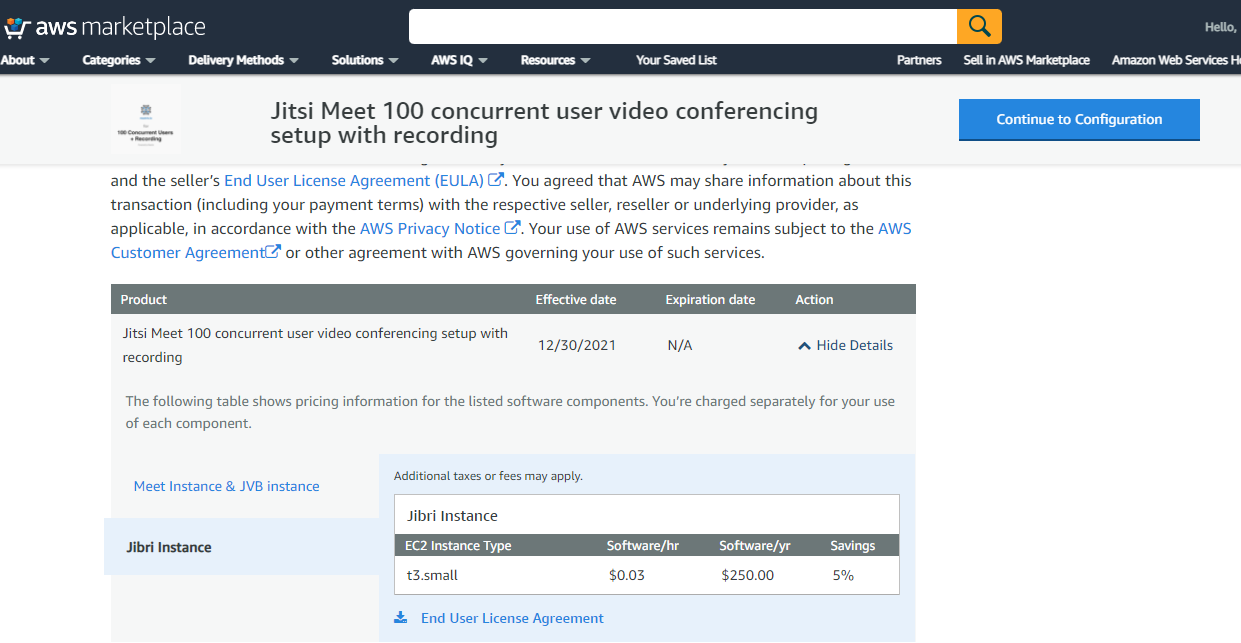The width and height of the screenshot is (1241, 643).
Task: Click the Continue to Configuration button
Action: (1079, 119)
